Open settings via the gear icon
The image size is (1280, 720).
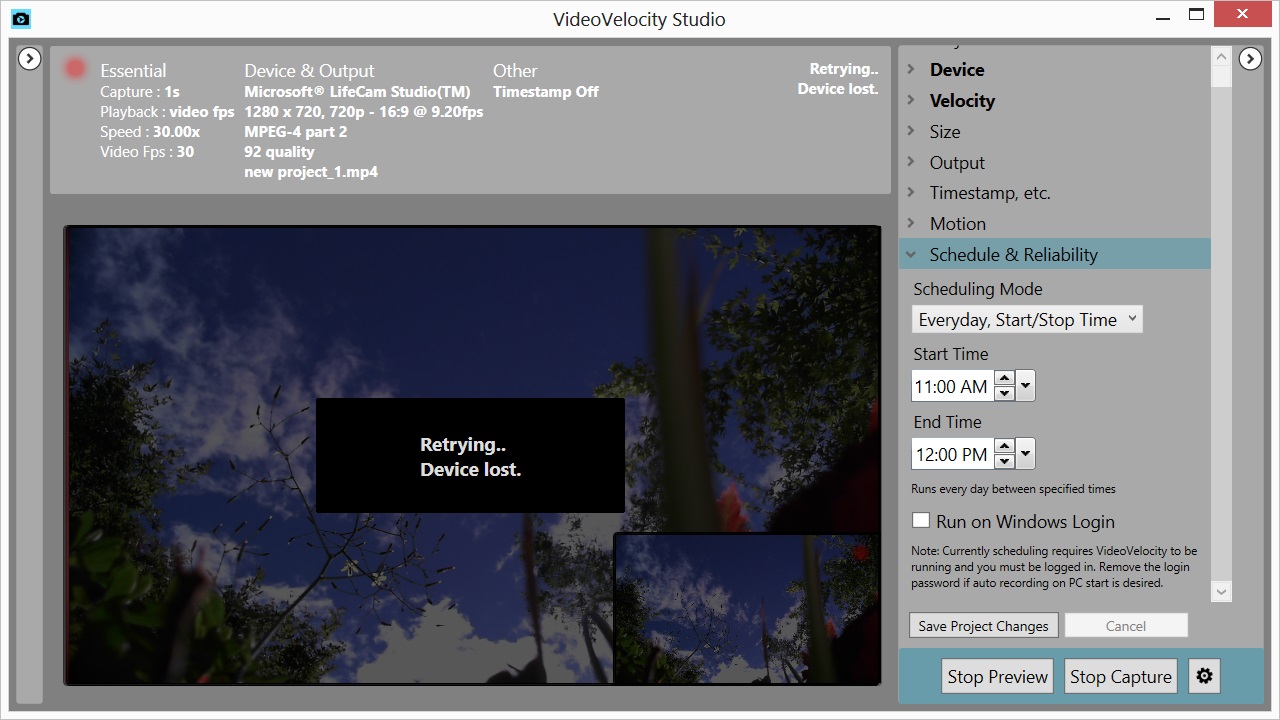tap(1205, 676)
